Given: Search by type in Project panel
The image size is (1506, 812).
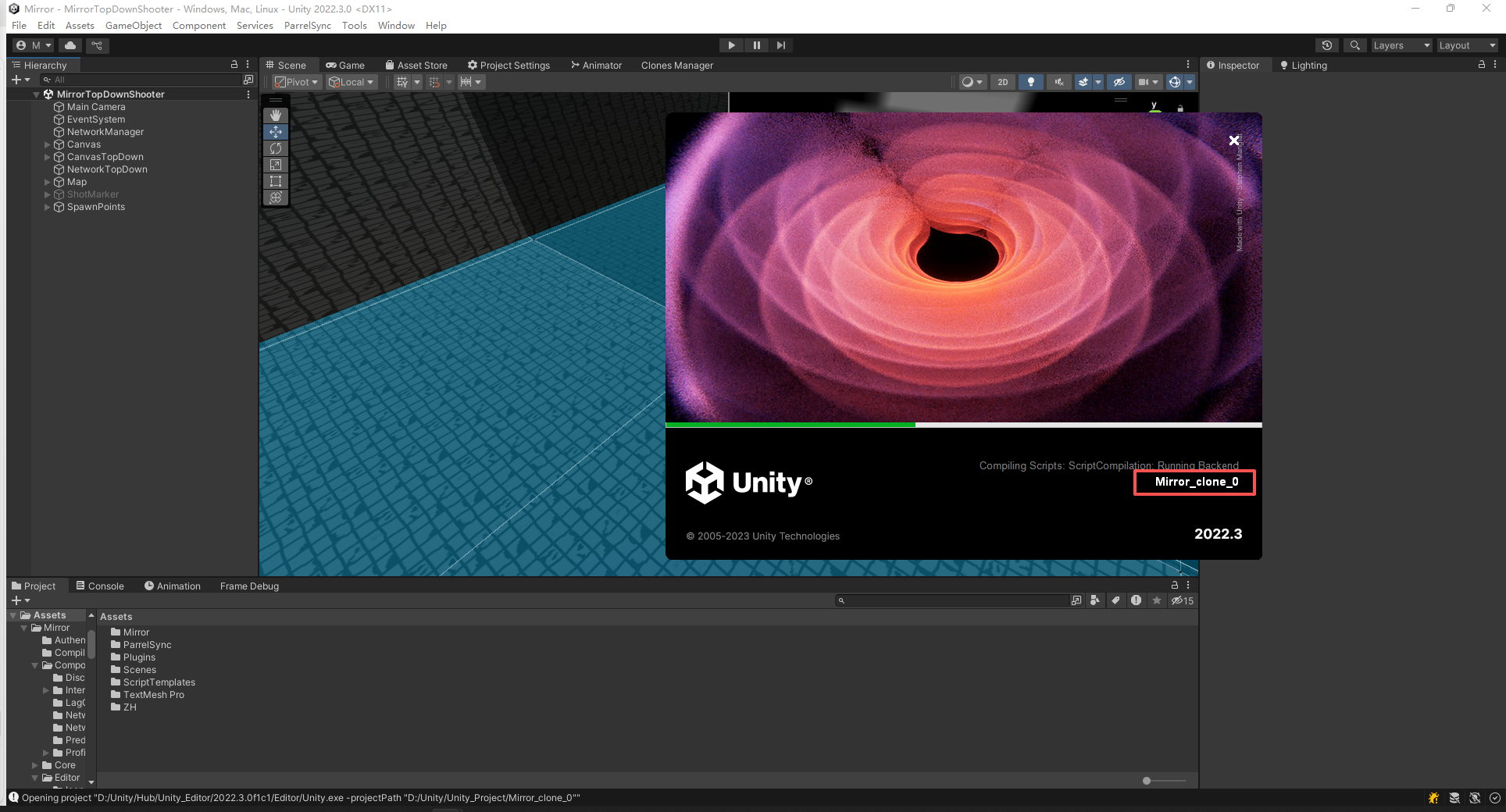Looking at the screenshot, I should coord(1095,600).
